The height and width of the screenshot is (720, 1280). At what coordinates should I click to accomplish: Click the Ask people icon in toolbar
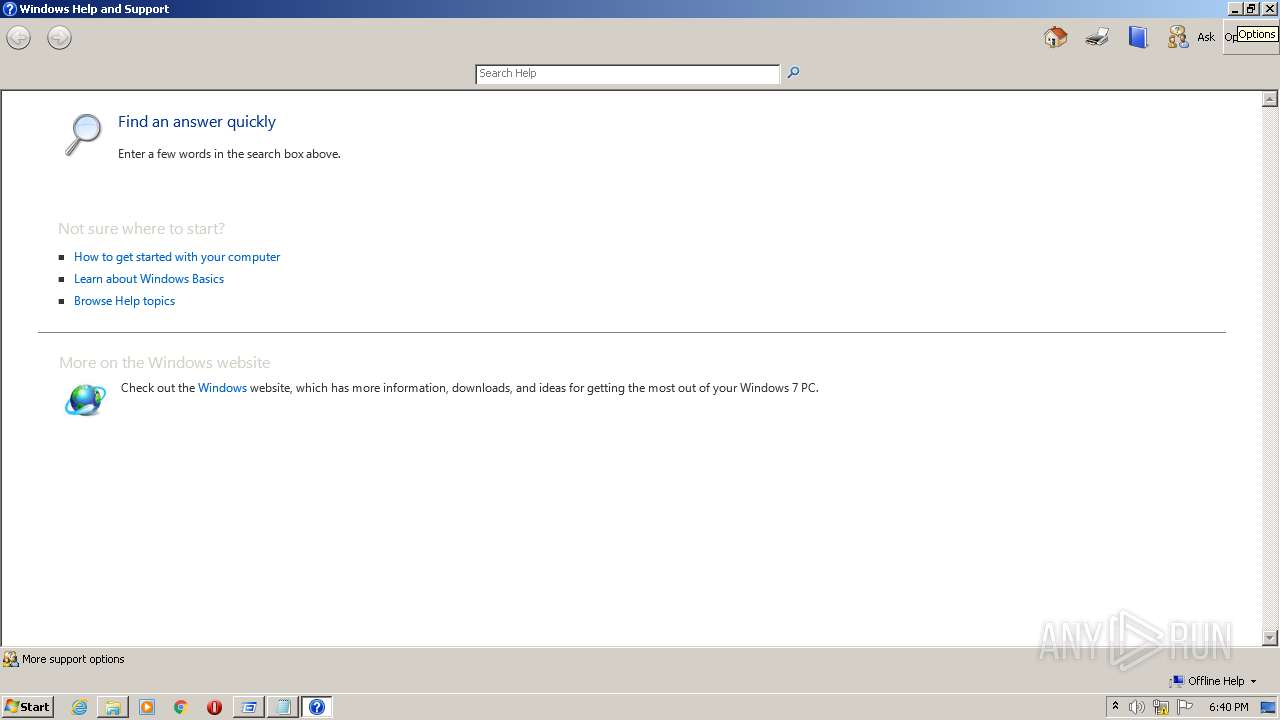(1178, 38)
